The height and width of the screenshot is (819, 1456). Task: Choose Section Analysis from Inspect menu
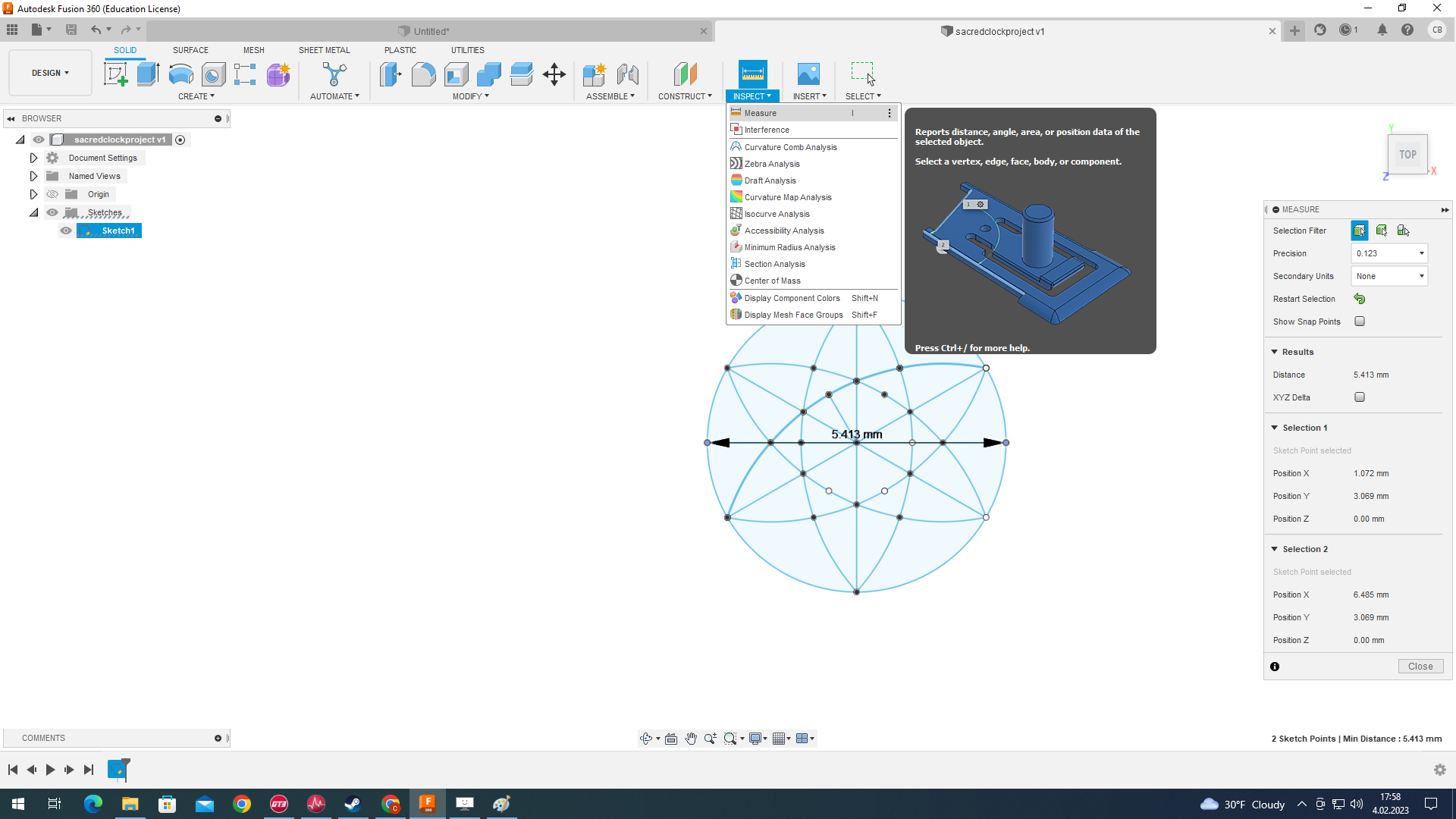774,264
